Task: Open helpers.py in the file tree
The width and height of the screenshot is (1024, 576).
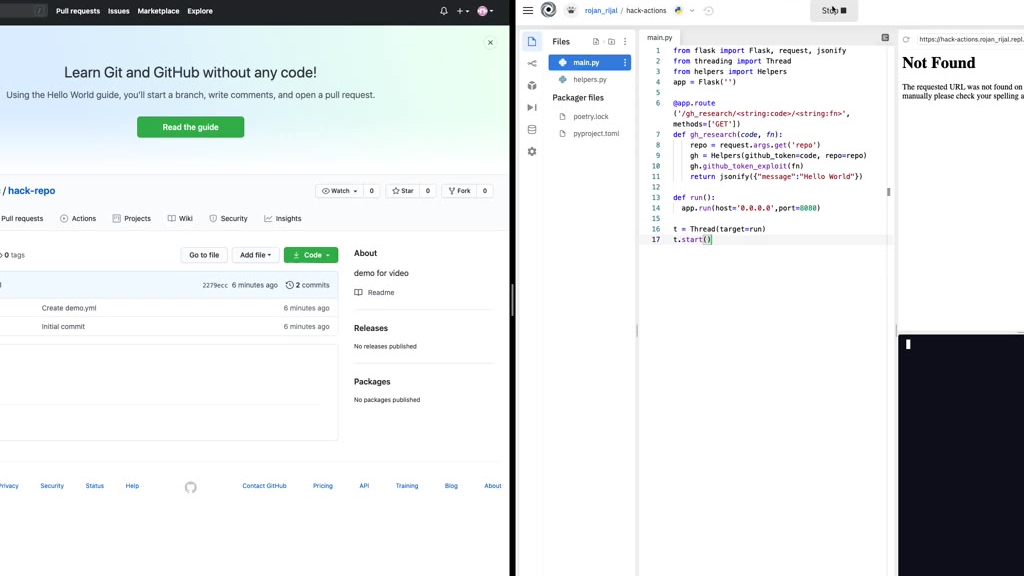Action: click(590, 80)
